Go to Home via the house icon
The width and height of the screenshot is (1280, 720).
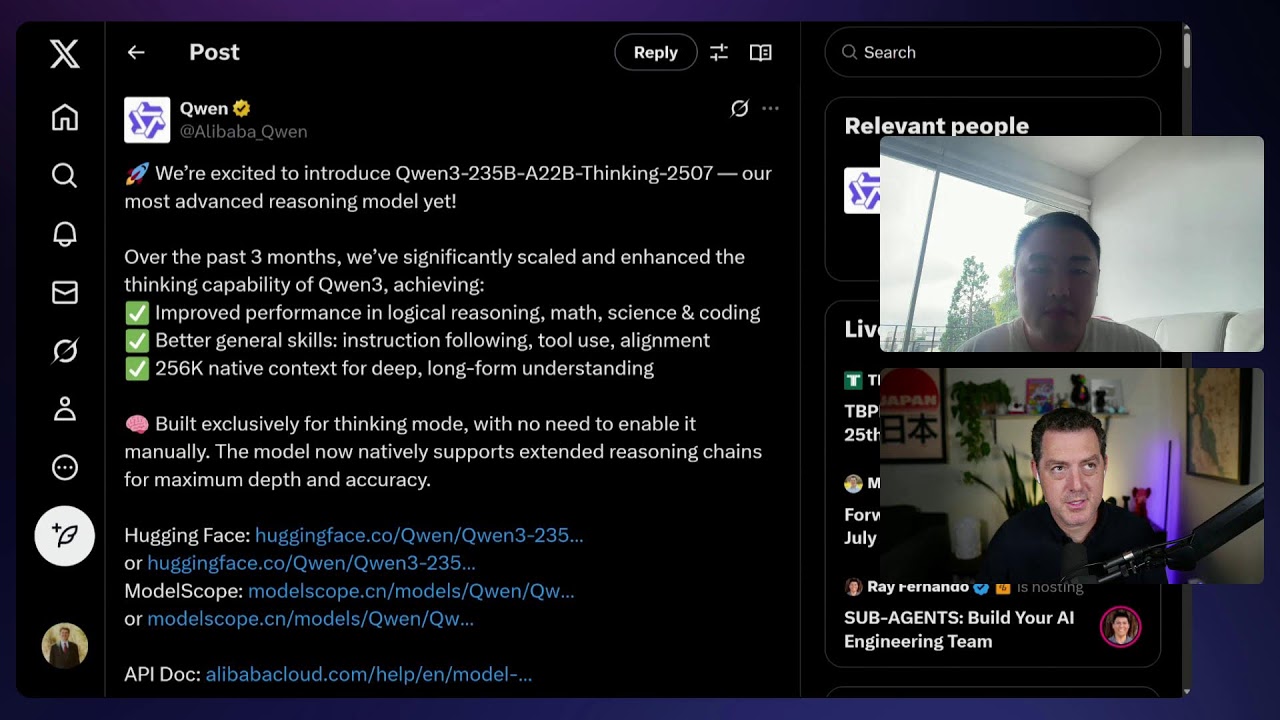(x=65, y=118)
